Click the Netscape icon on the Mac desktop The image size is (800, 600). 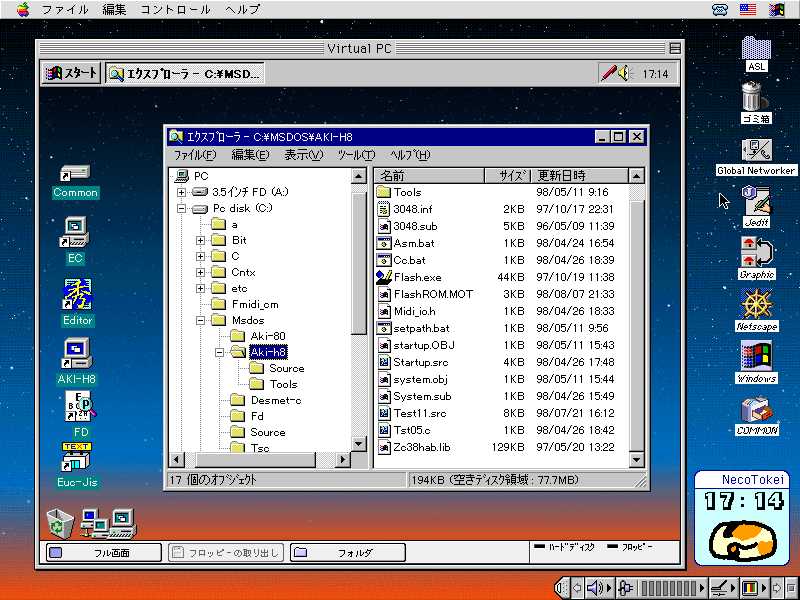click(x=757, y=304)
